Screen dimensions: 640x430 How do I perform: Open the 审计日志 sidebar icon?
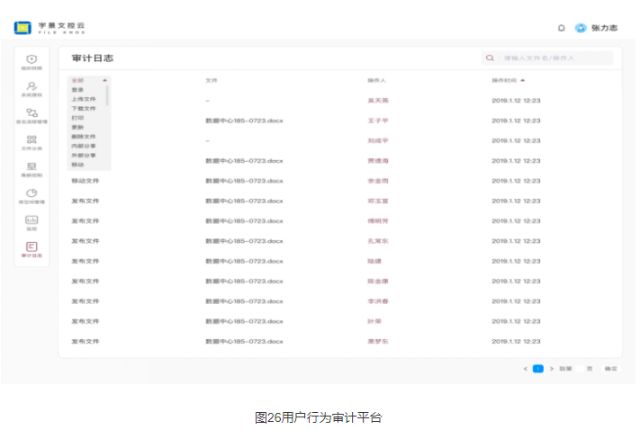coord(31,247)
